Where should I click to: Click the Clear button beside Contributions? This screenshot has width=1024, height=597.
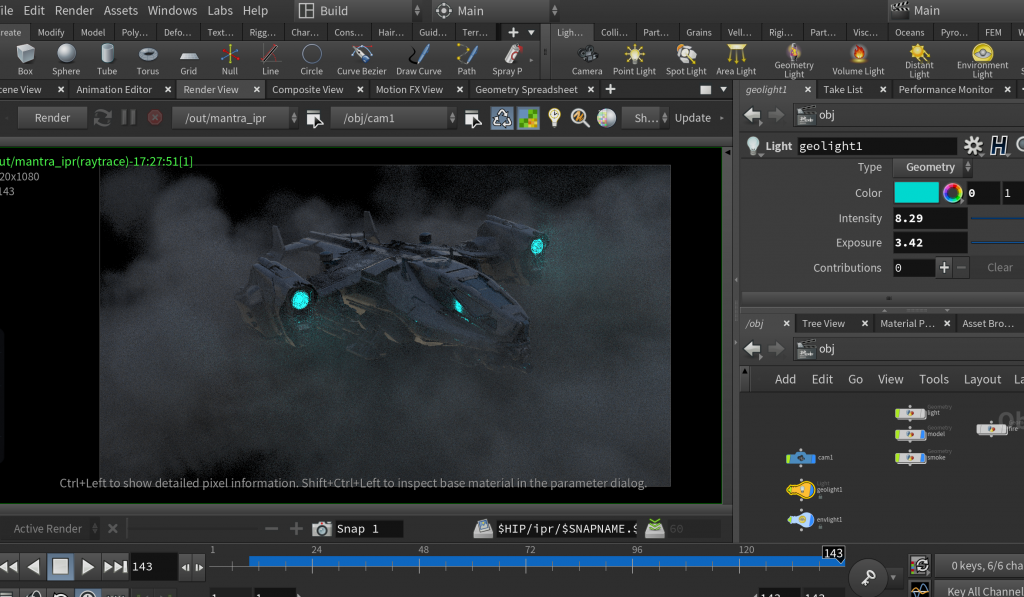pos(1000,268)
